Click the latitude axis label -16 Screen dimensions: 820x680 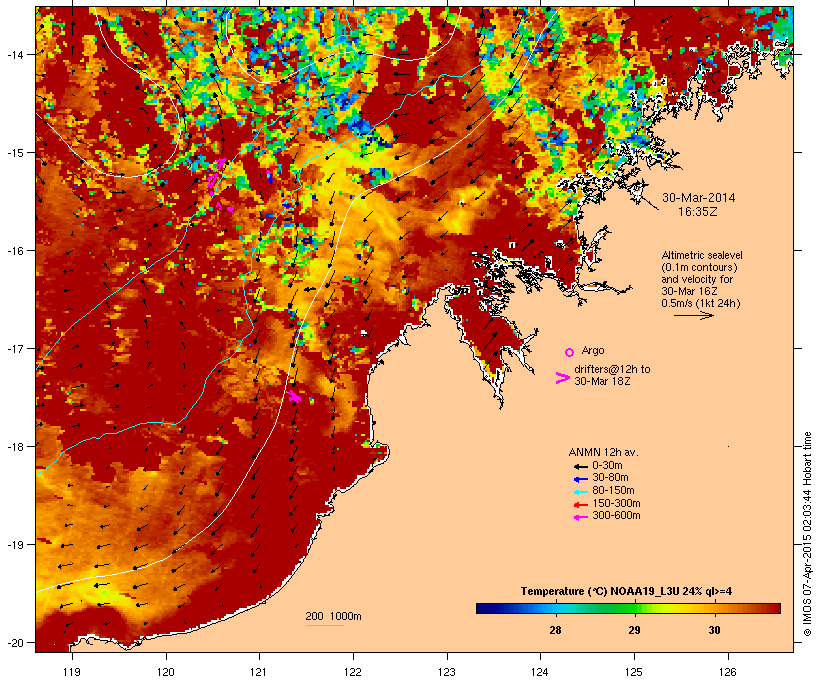click(x=14, y=251)
